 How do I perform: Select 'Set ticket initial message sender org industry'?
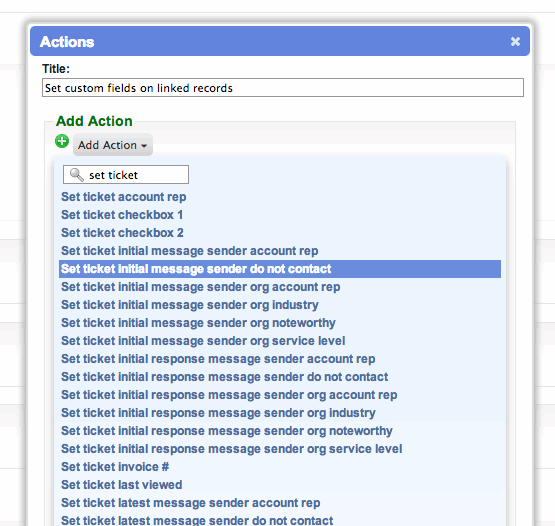coord(190,305)
